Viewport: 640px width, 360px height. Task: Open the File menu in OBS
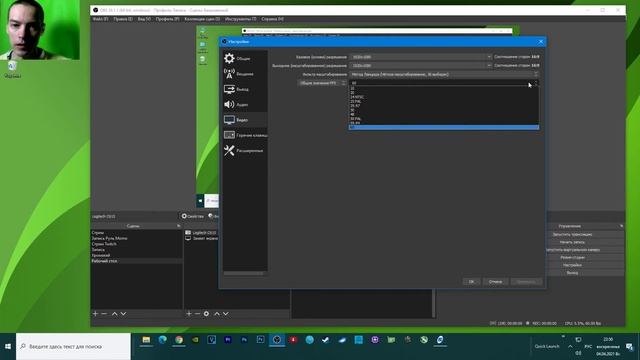coord(100,19)
